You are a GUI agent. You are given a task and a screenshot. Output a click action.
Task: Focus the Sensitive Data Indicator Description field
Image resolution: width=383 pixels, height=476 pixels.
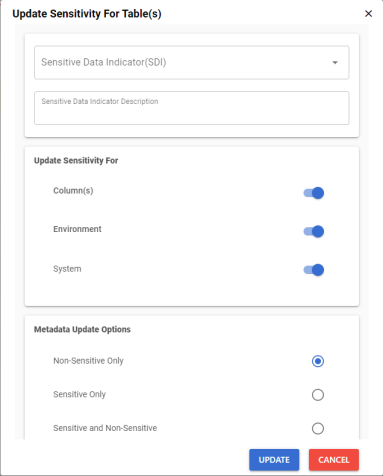coord(192,108)
